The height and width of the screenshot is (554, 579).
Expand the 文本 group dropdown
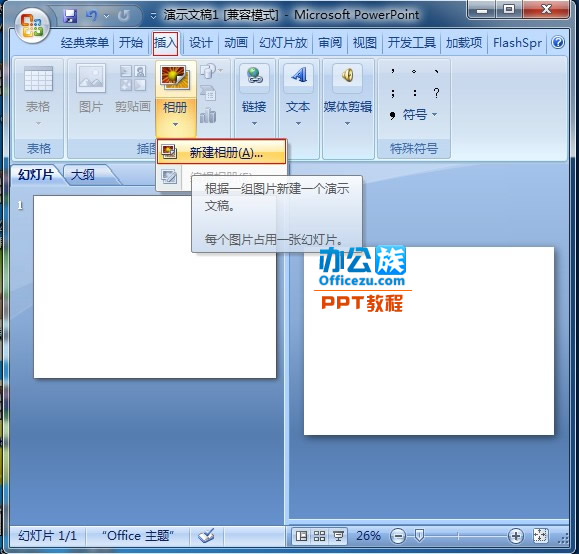tap(298, 123)
